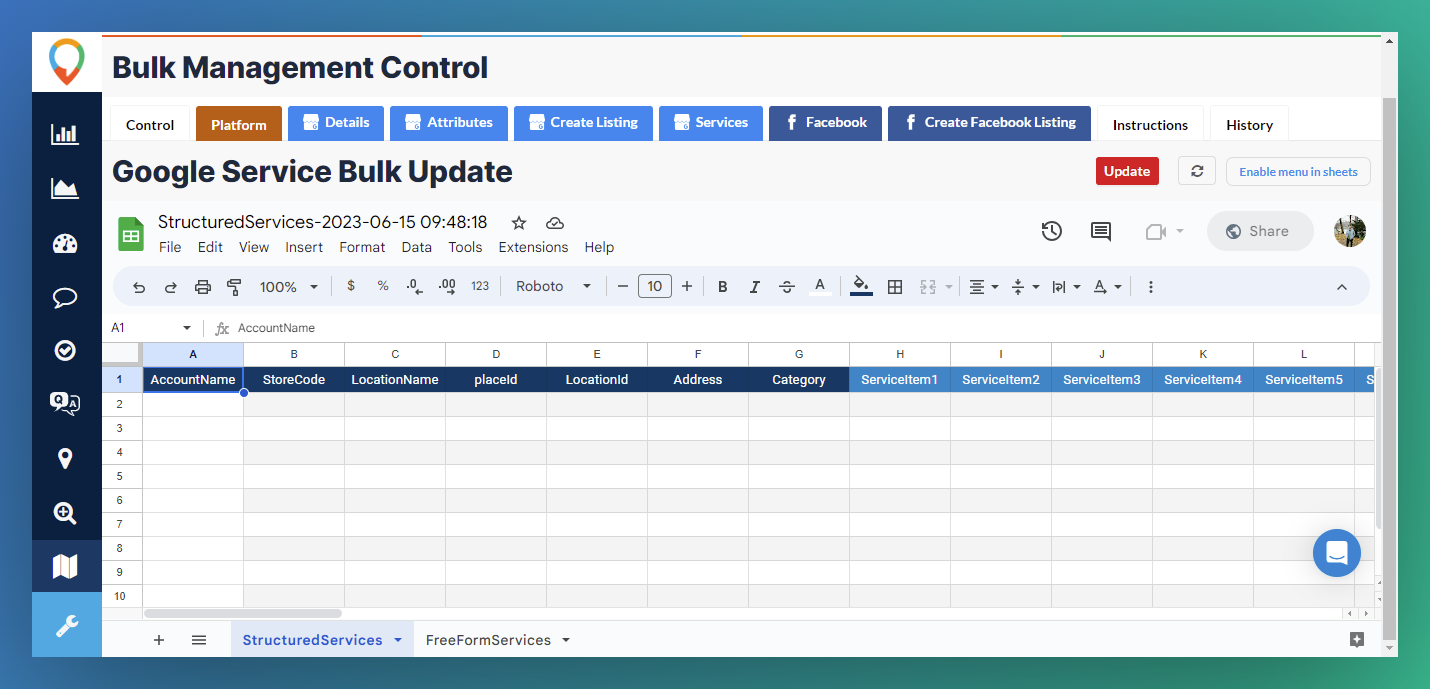Open the Intercom chat bubble
Image resolution: width=1430 pixels, height=689 pixels.
pyautogui.click(x=1336, y=552)
